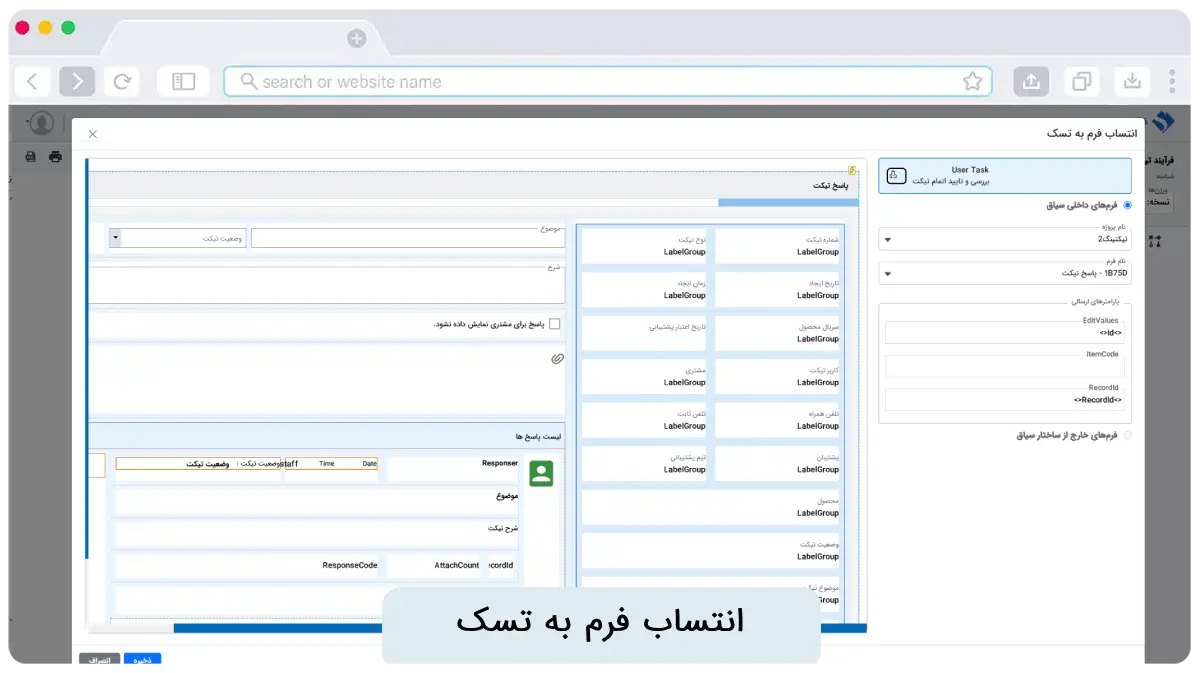Select the فرم‌های خارج از ساختار سیاق radio option
Image resolution: width=1200 pixels, height=673 pixels.
(x=1128, y=435)
